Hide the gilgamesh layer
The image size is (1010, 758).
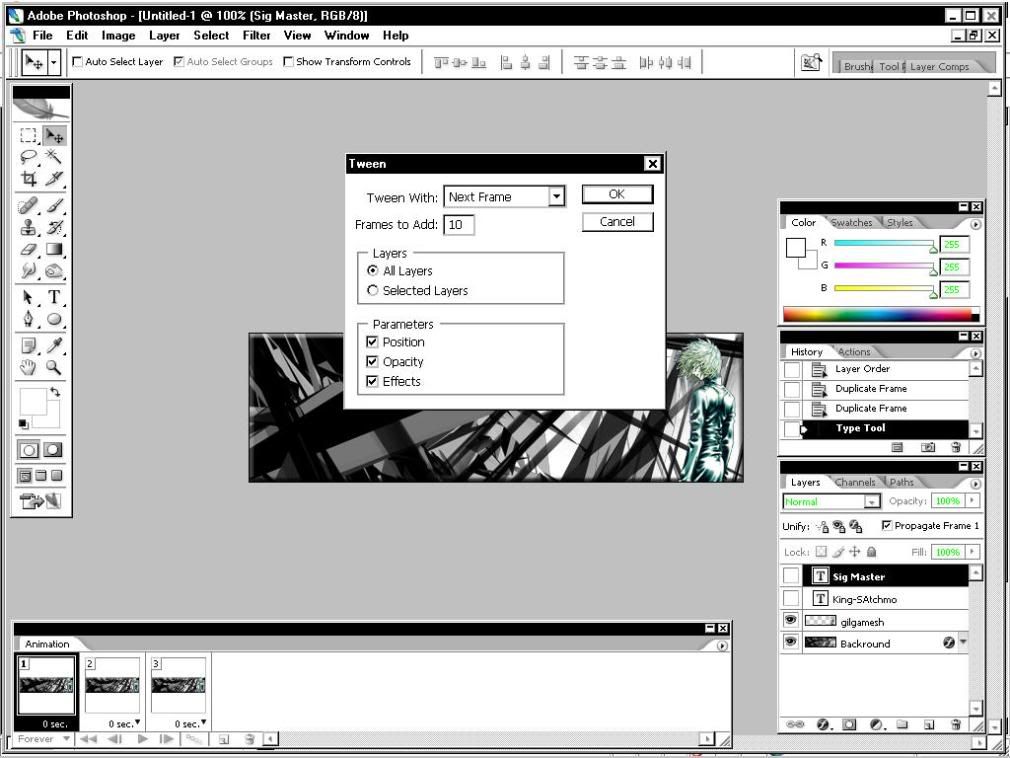[790, 620]
